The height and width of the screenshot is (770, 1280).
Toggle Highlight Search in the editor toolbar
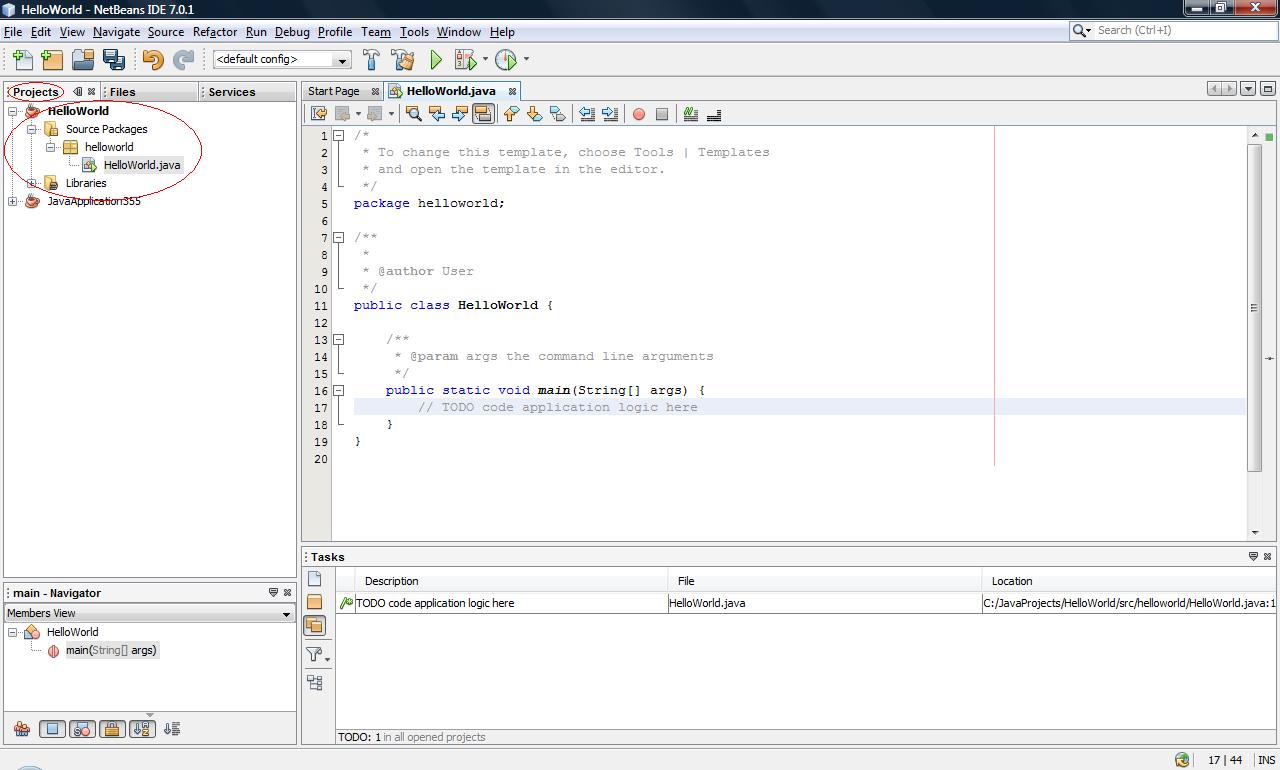484,113
